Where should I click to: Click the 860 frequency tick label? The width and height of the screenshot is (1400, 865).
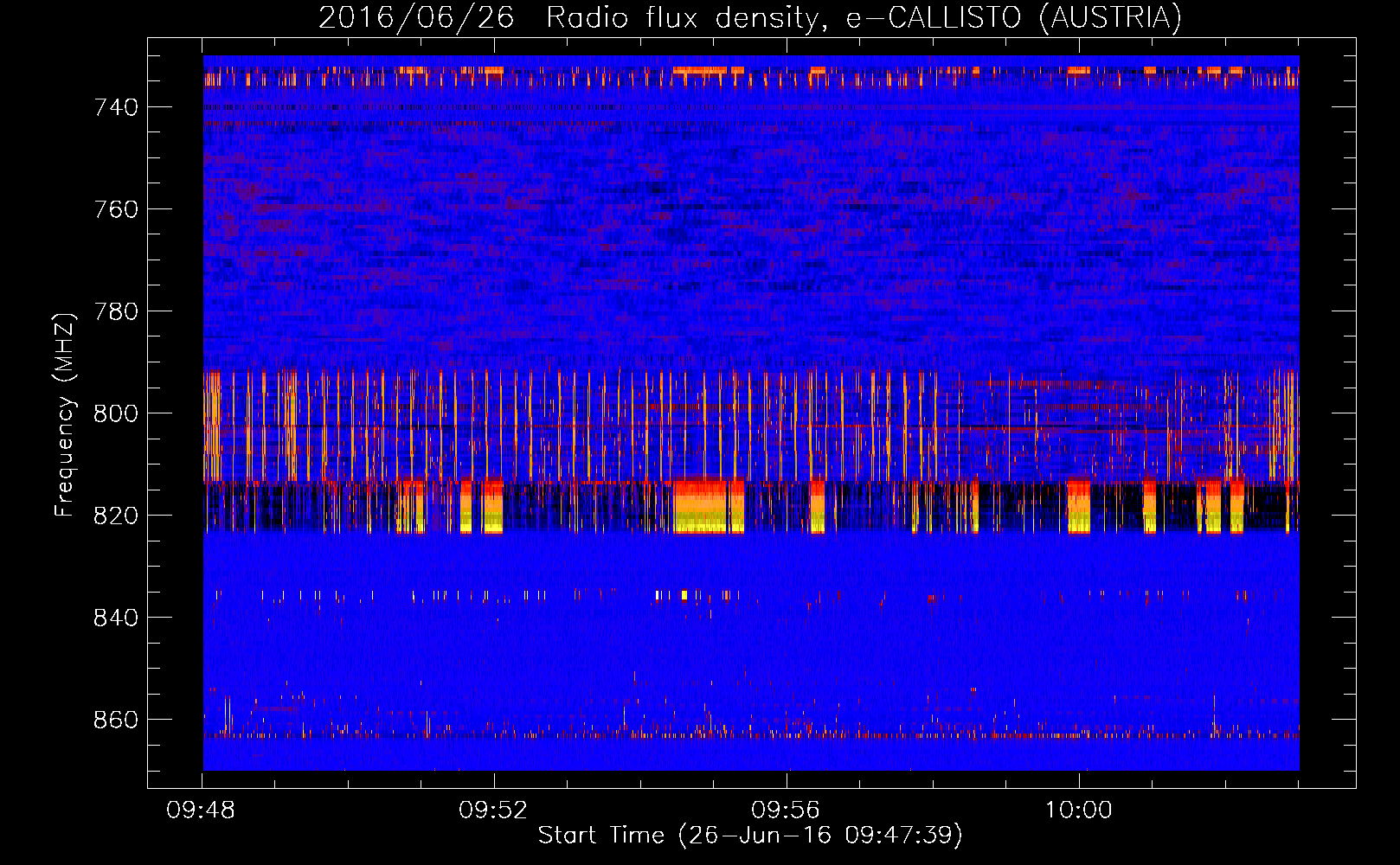point(116,720)
